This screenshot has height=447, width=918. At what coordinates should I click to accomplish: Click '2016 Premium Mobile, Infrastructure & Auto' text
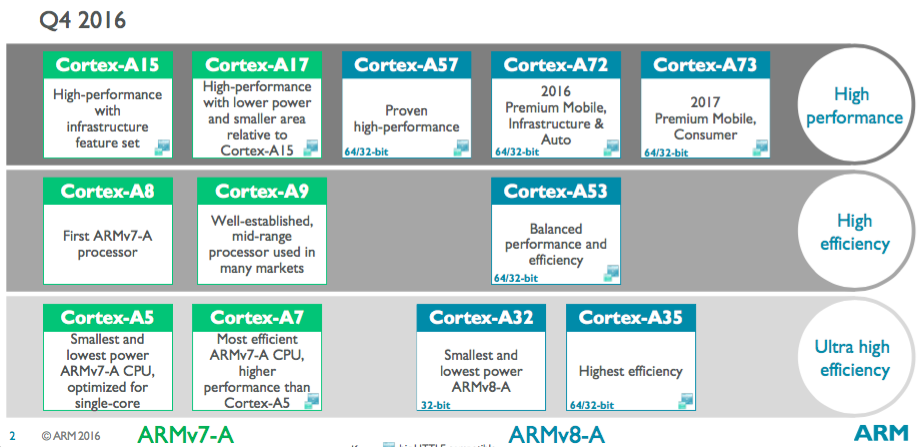click(x=556, y=116)
